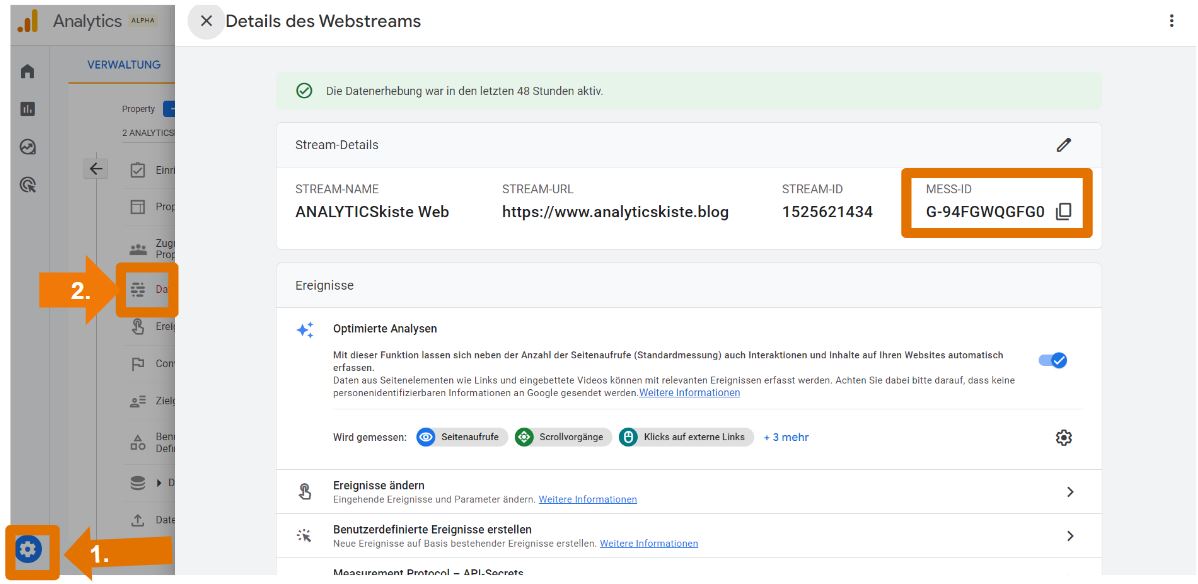Switch to the Verwaltung tab

coord(124,65)
